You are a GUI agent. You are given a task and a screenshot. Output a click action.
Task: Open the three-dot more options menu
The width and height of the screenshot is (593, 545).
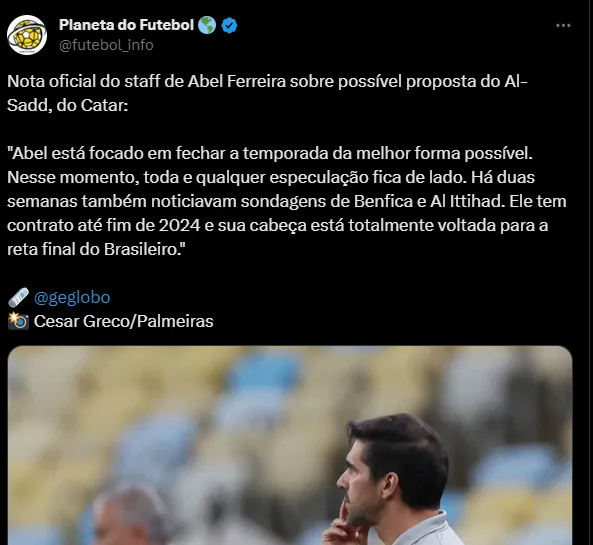coord(563,25)
